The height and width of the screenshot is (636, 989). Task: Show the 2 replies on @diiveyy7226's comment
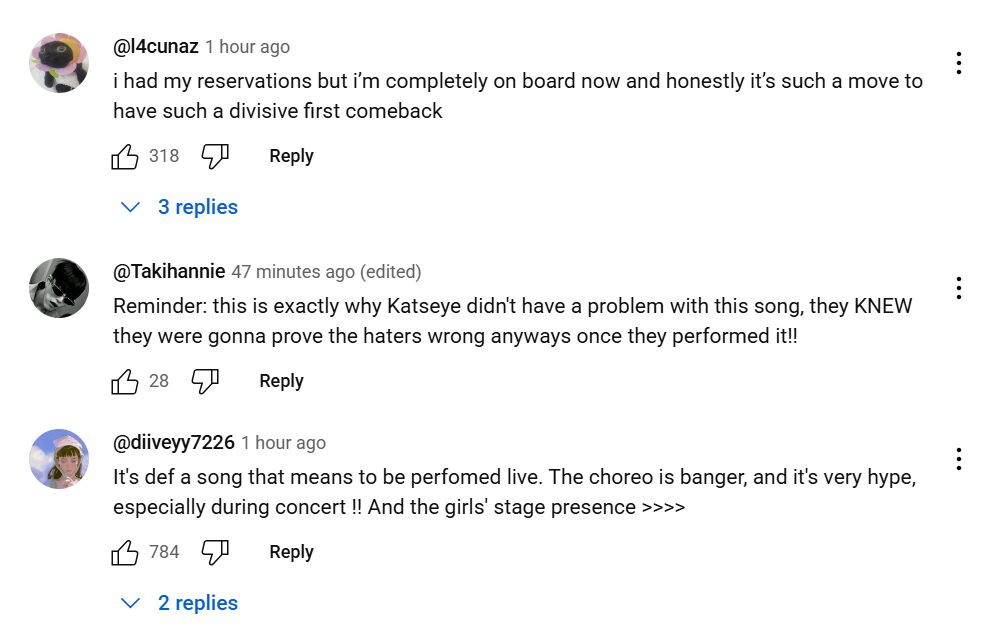[x=198, y=603]
